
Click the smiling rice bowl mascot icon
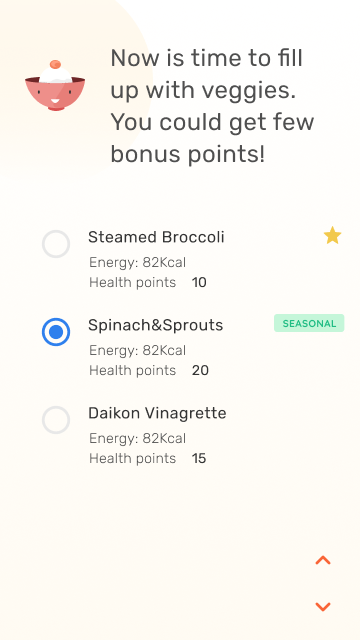55,85
